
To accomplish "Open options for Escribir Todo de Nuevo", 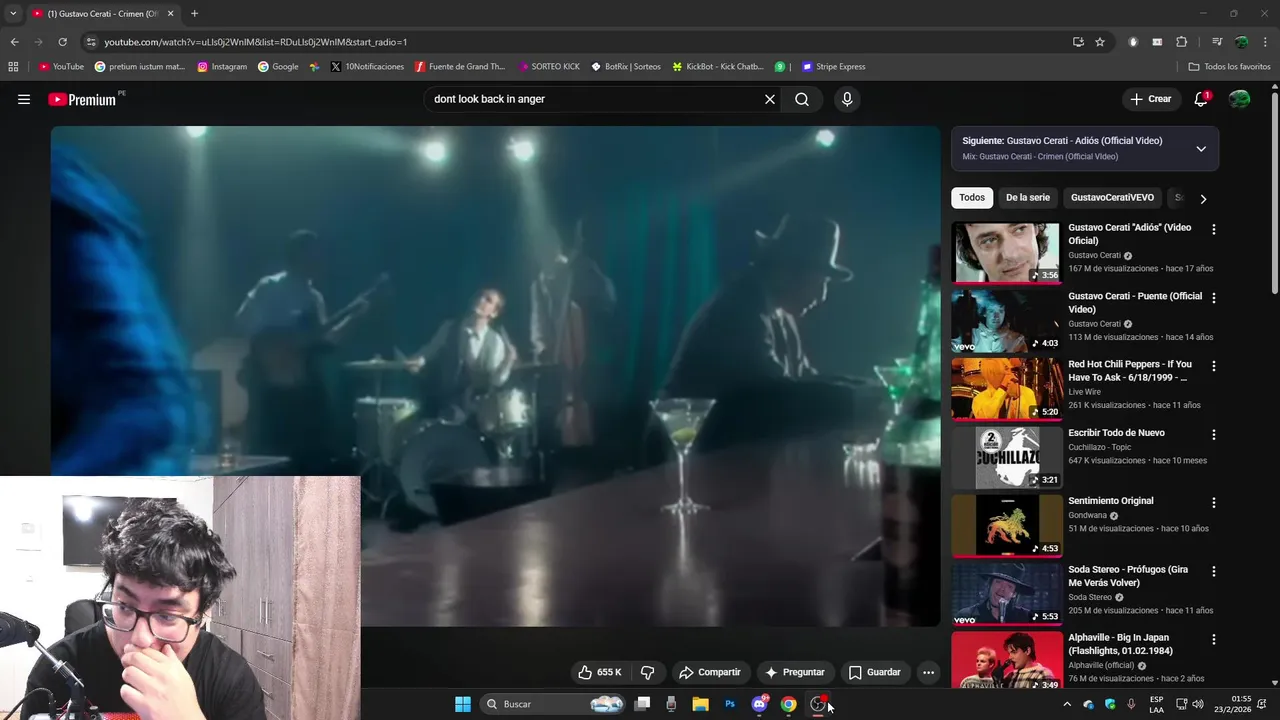I will tap(1214, 435).
